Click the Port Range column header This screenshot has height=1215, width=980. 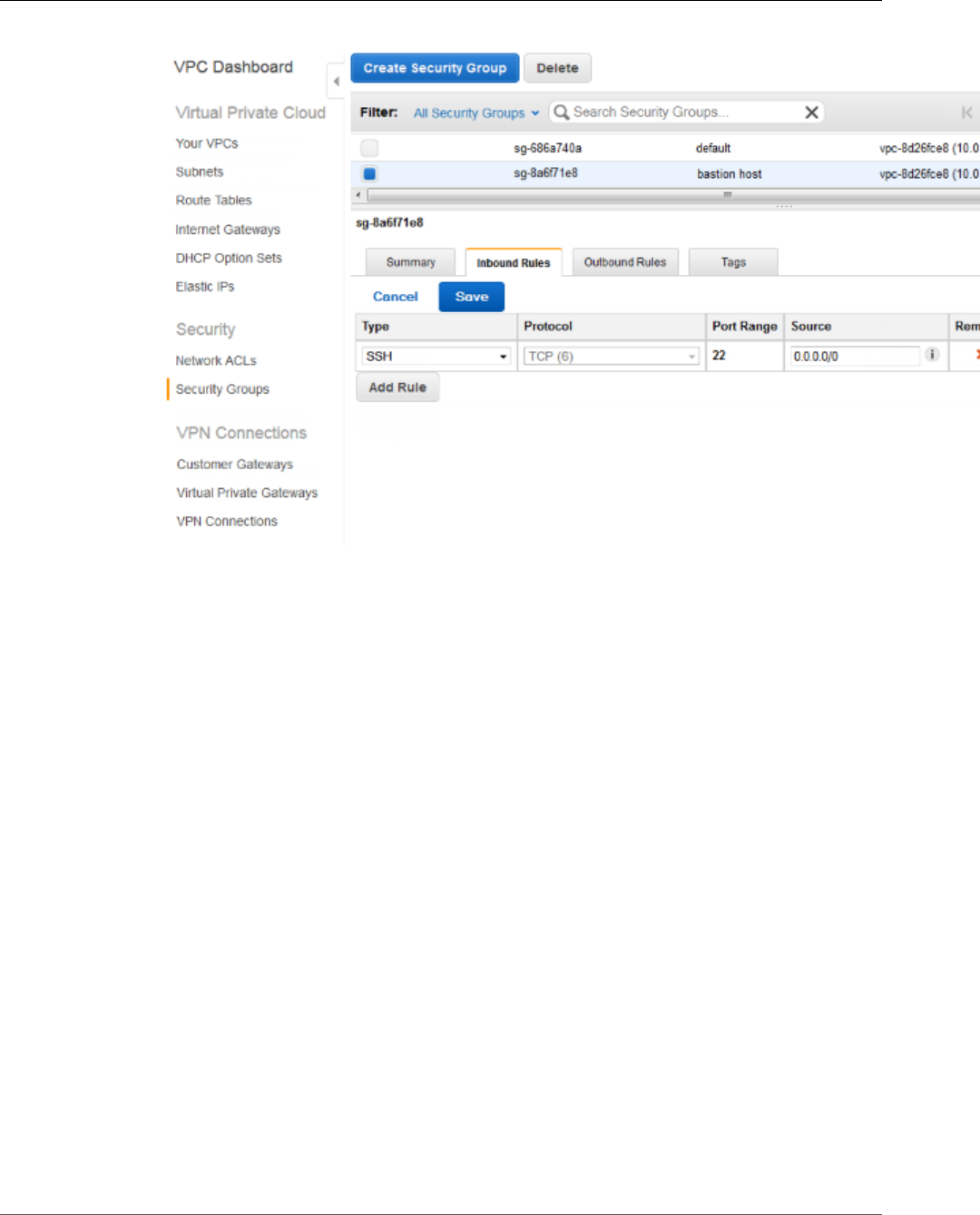pos(745,327)
